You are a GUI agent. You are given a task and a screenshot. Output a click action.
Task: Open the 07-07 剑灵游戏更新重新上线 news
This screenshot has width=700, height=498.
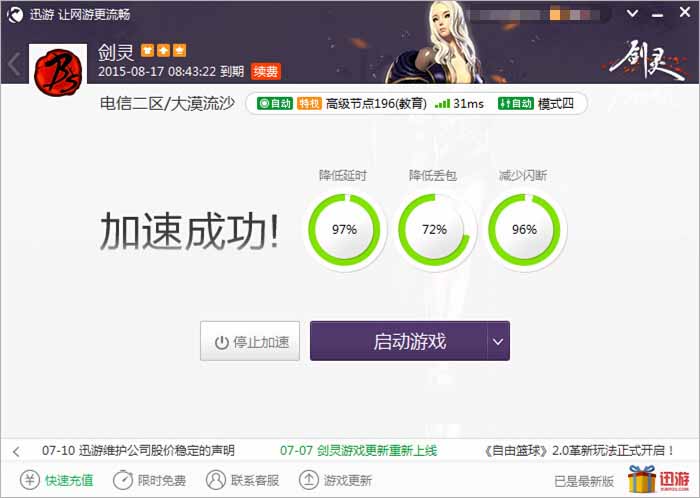click(x=358, y=451)
